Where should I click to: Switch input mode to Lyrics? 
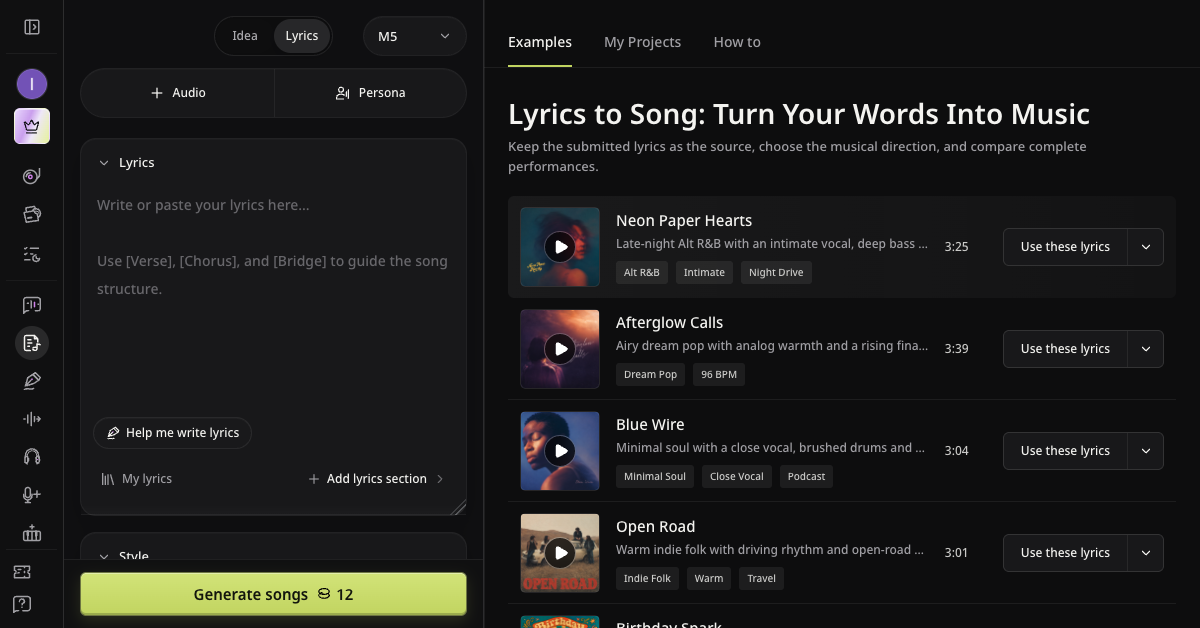tap(302, 36)
